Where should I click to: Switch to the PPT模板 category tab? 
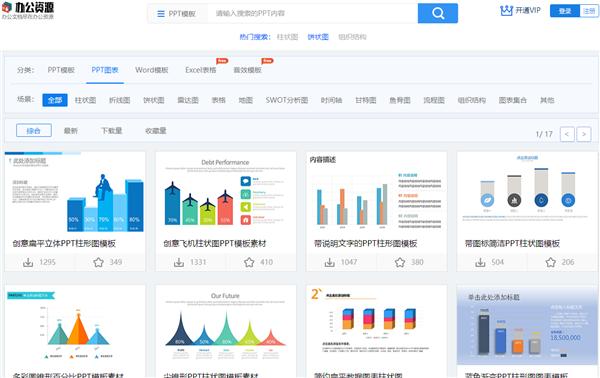pos(61,70)
